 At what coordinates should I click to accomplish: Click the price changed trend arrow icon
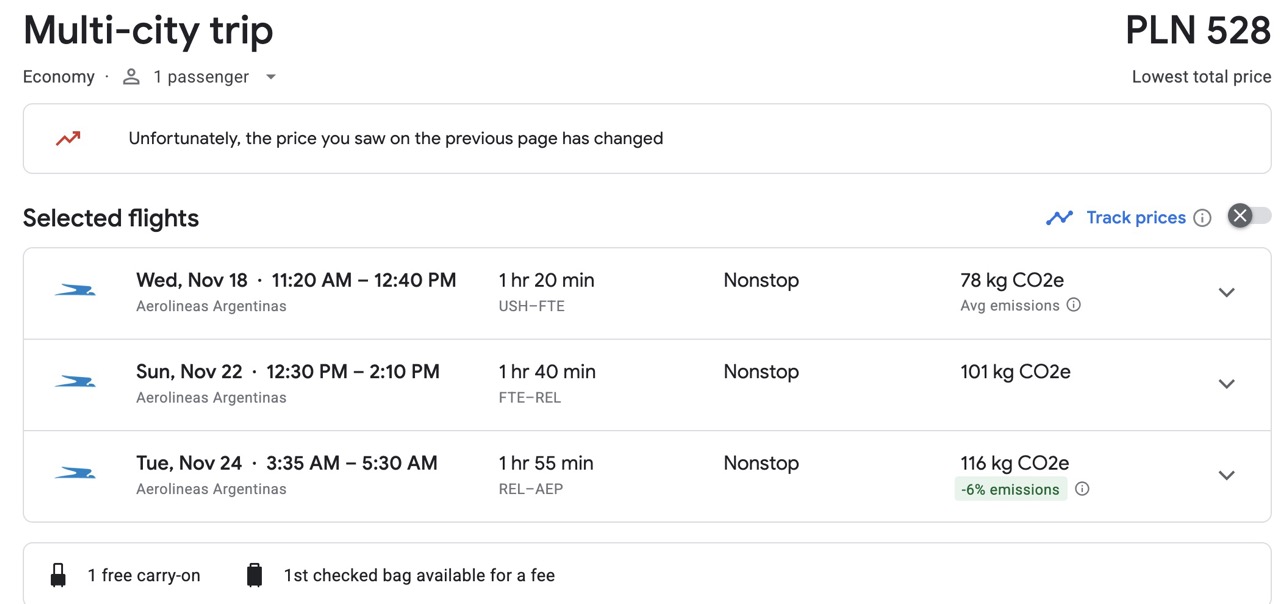pyautogui.click(x=68, y=138)
